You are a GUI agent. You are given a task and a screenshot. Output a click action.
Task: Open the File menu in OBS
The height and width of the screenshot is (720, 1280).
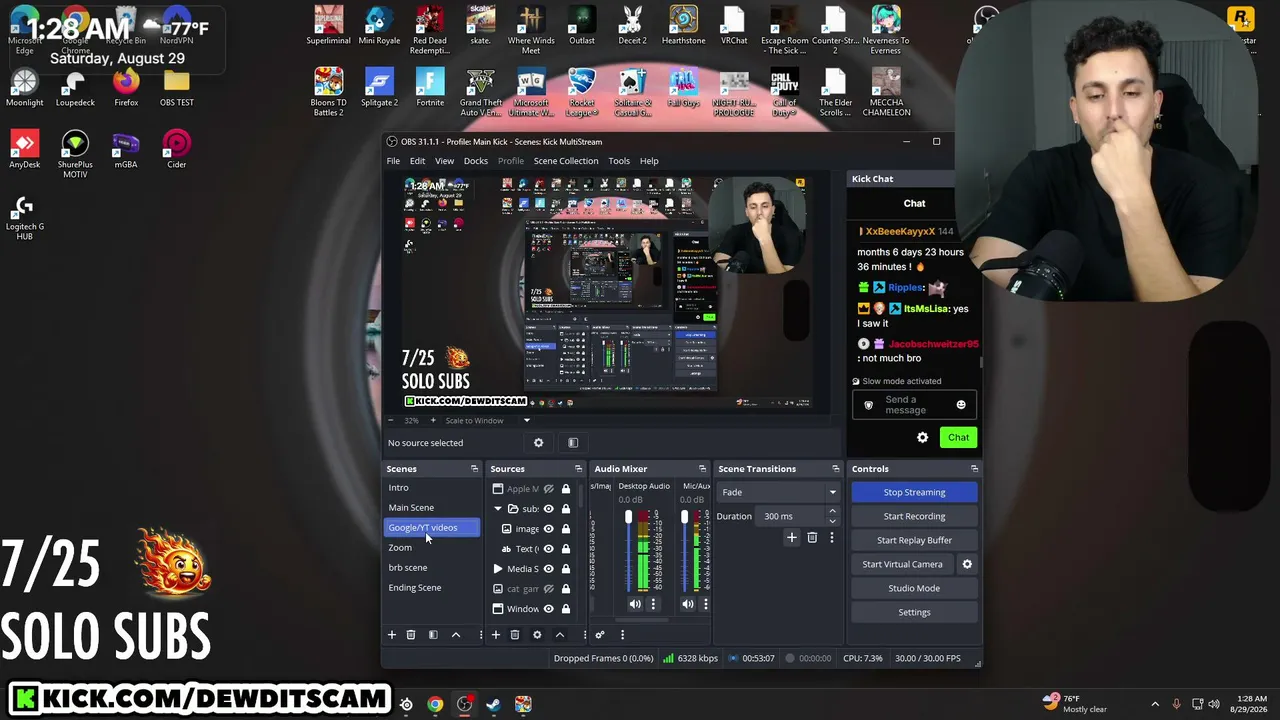pos(393,161)
